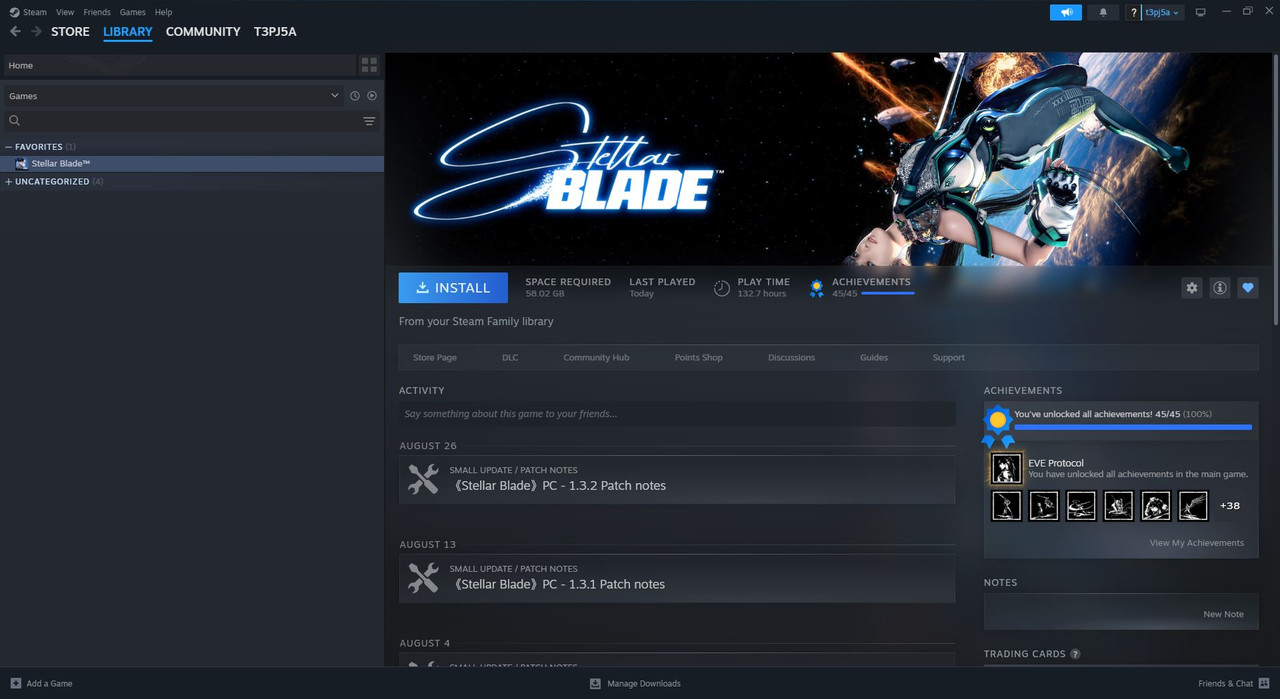Viewport: 1280px width, 699px height.
Task: Open the T3PJ5A profile tab
Action: (x=275, y=32)
